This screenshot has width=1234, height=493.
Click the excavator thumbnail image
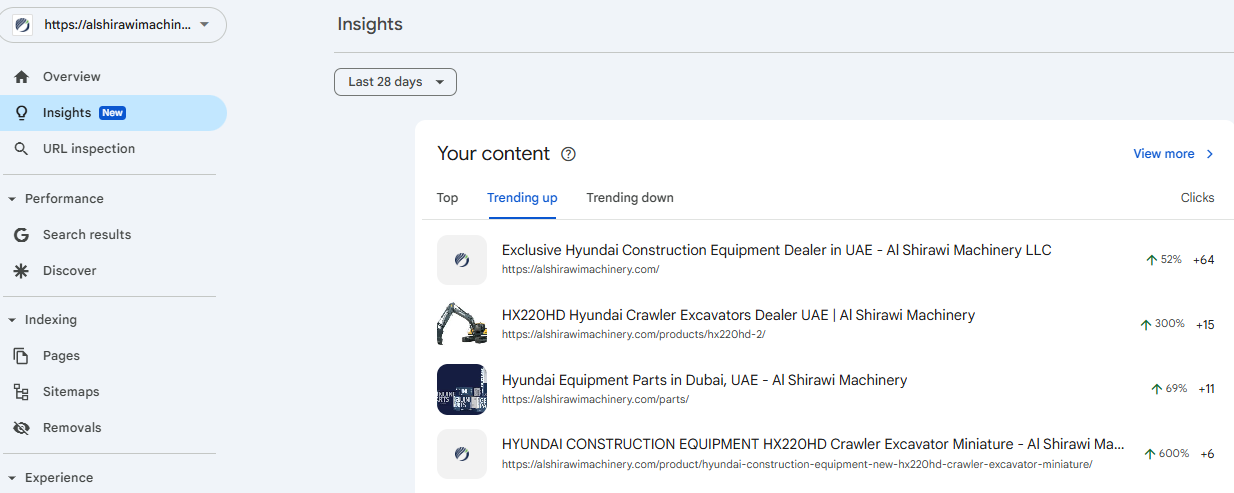click(462, 324)
